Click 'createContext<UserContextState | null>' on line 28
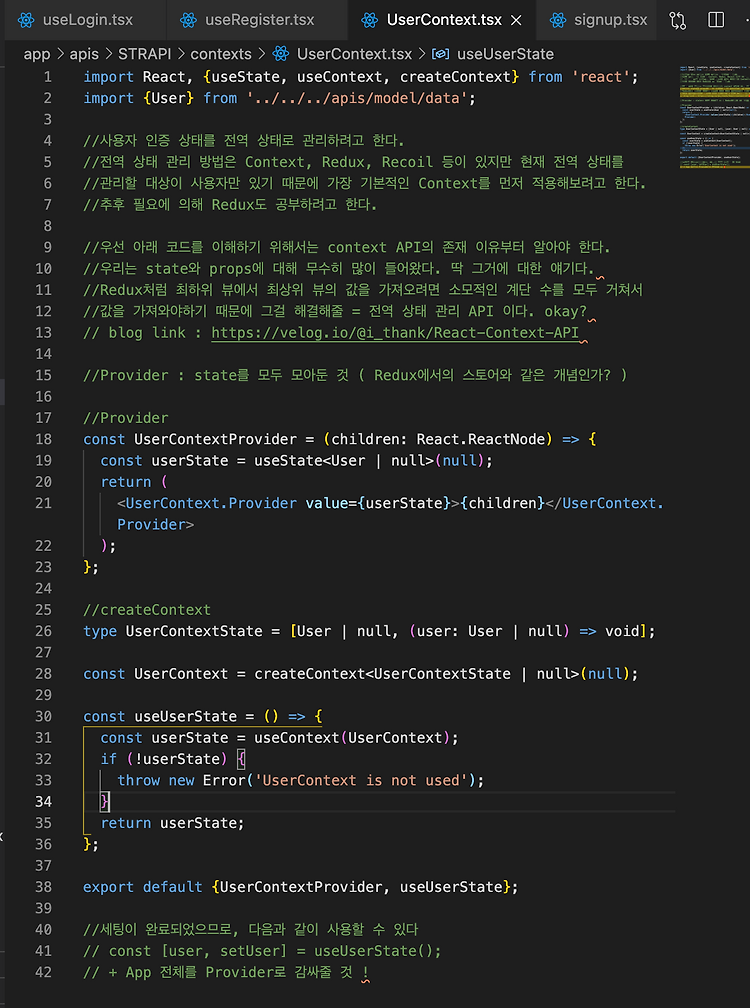 pyautogui.click(x=416, y=674)
